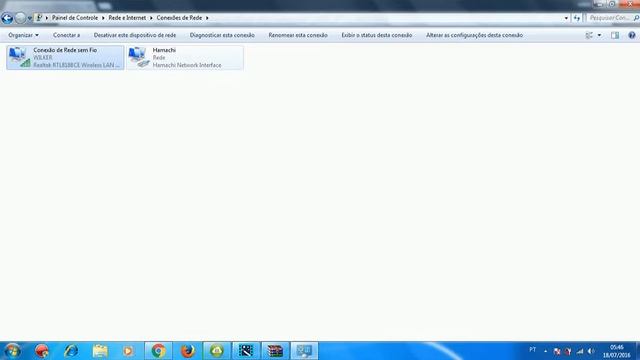Click the Realtek Wireless LAN adapter text
The image size is (640, 360).
(76, 65)
